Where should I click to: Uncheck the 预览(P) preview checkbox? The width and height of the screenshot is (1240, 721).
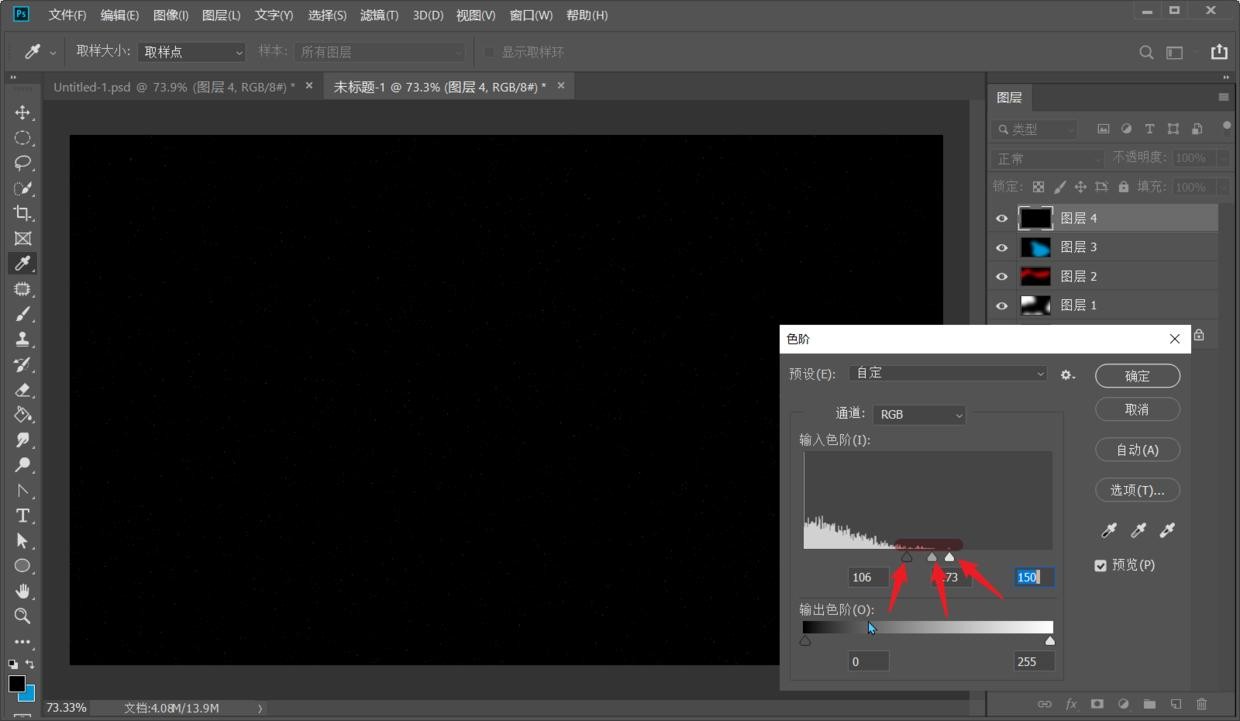1100,565
